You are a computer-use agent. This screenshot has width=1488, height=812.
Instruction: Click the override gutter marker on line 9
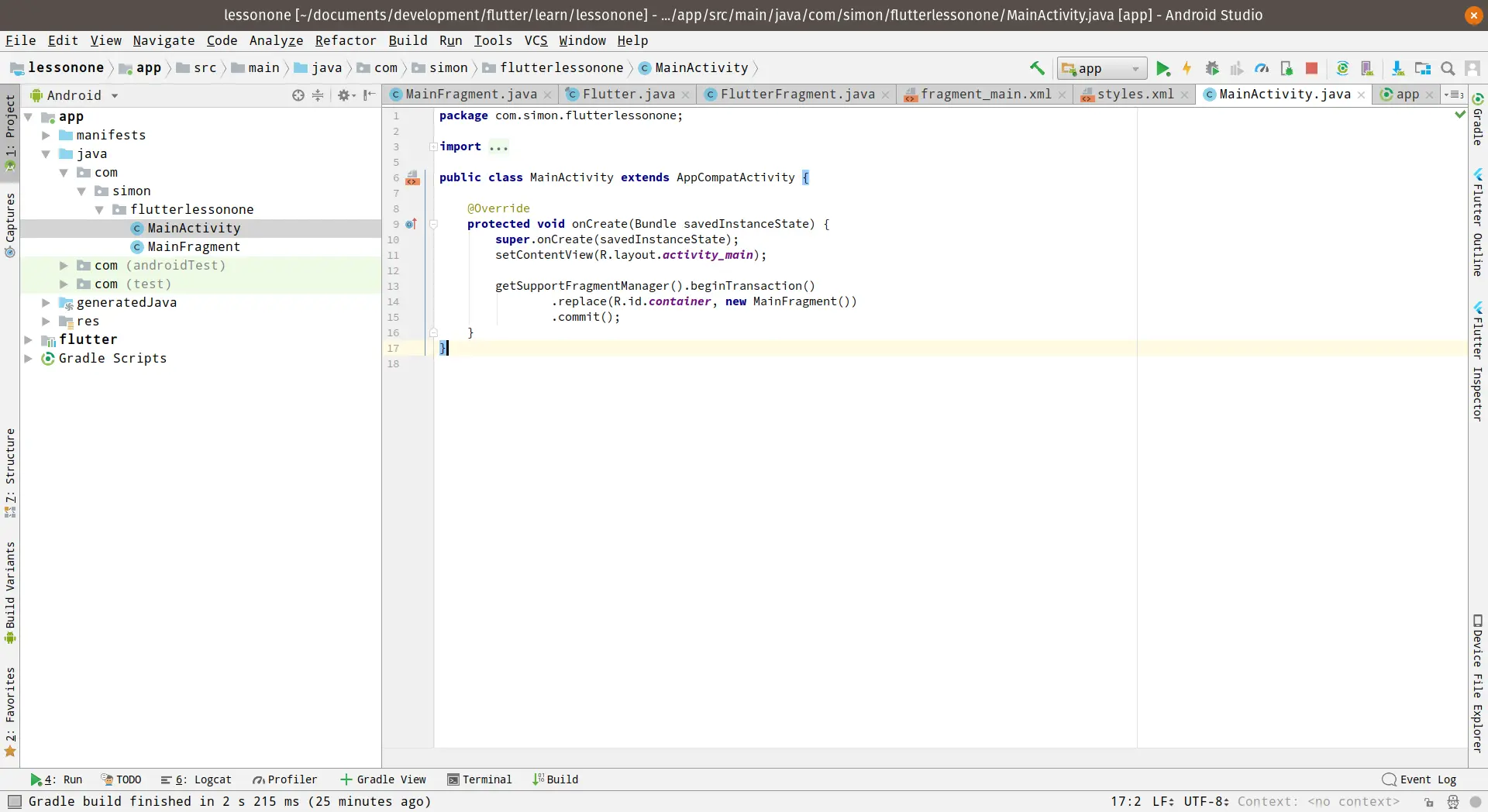[x=411, y=224]
